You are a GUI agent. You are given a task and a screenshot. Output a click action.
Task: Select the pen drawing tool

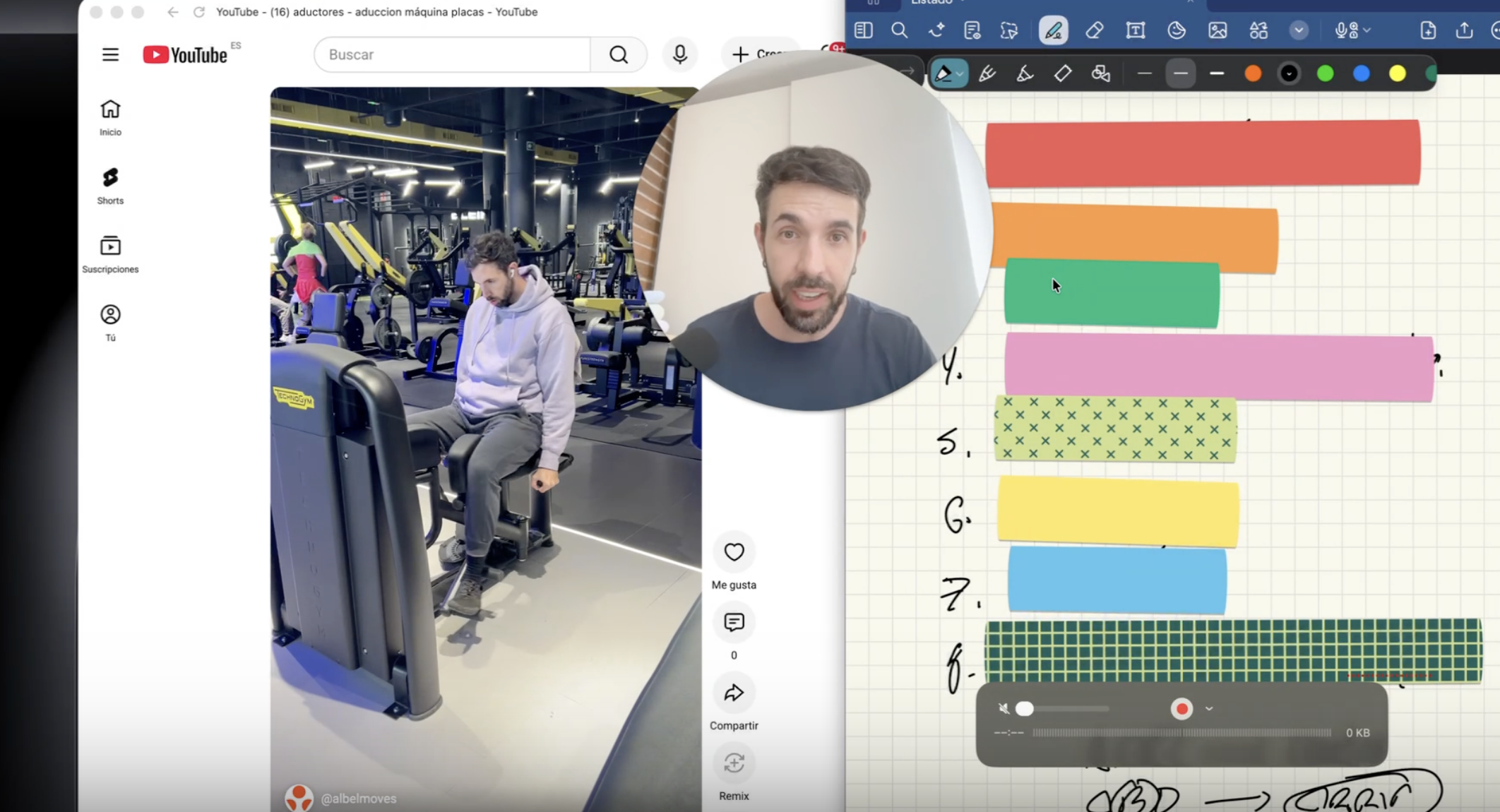pos(1053,30)
